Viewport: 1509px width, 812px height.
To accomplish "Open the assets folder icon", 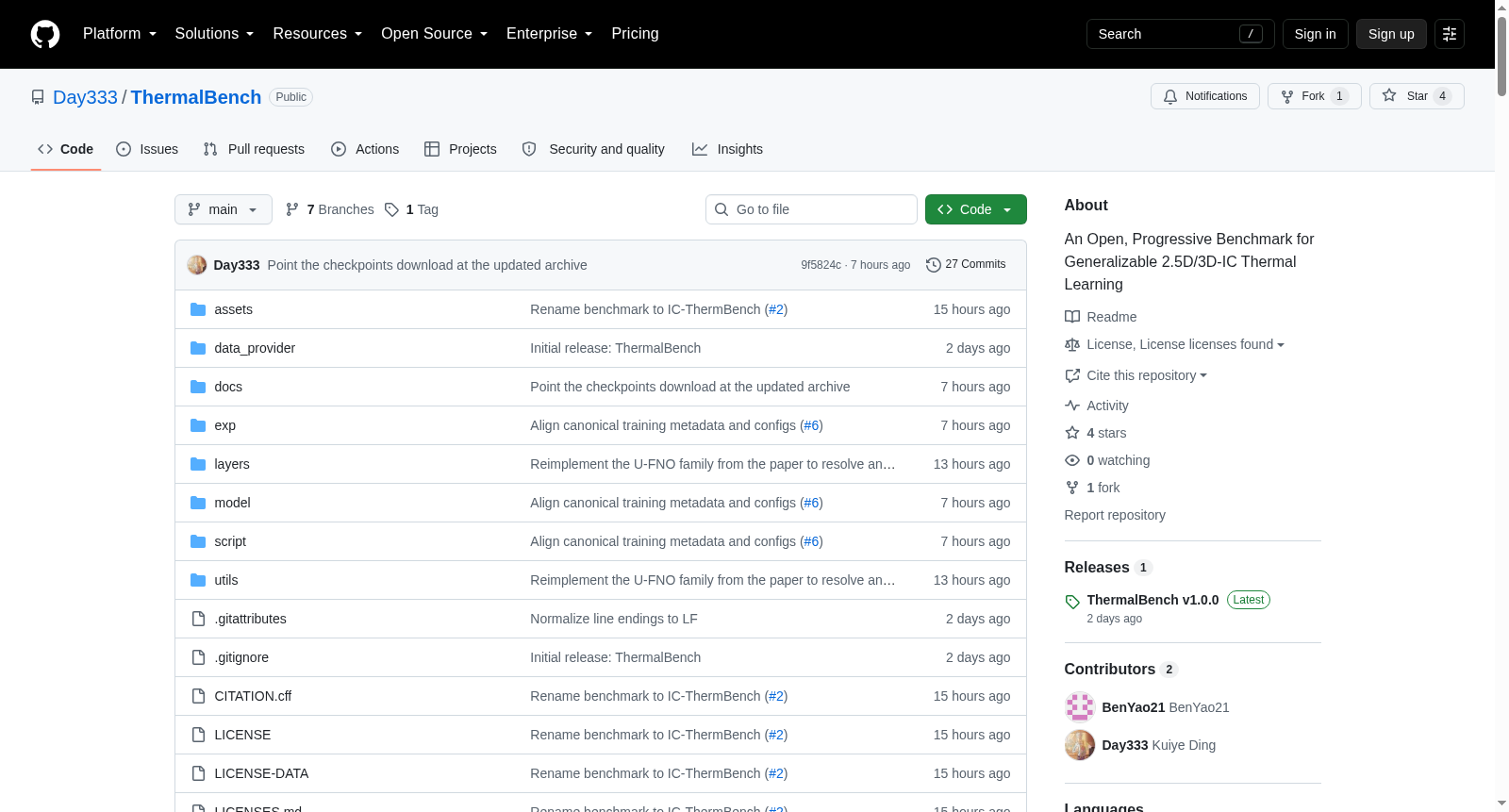I will tap(198, 309).
